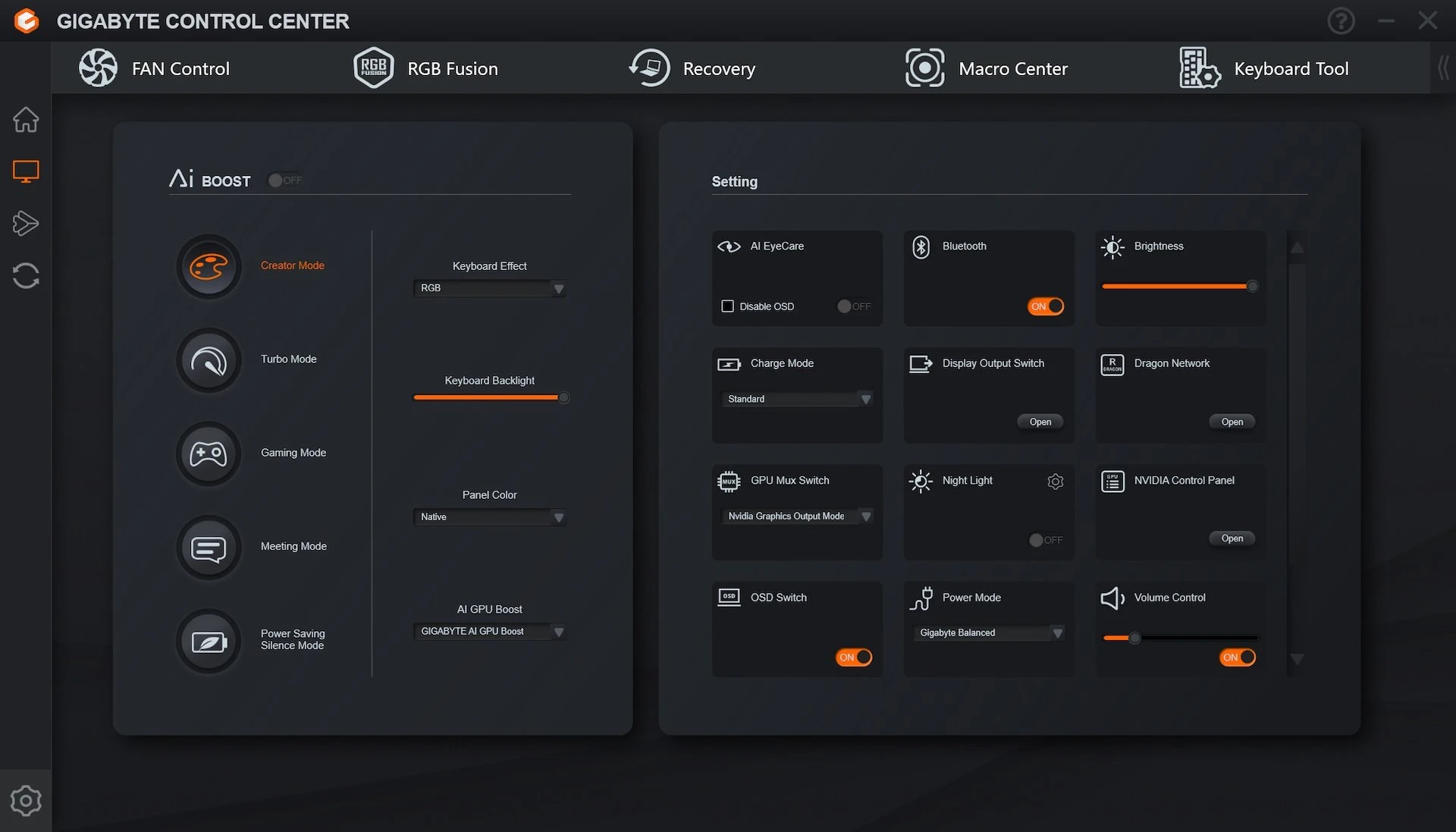
Task: Click the sidebar play arrow icon
Action: [26, 223]
